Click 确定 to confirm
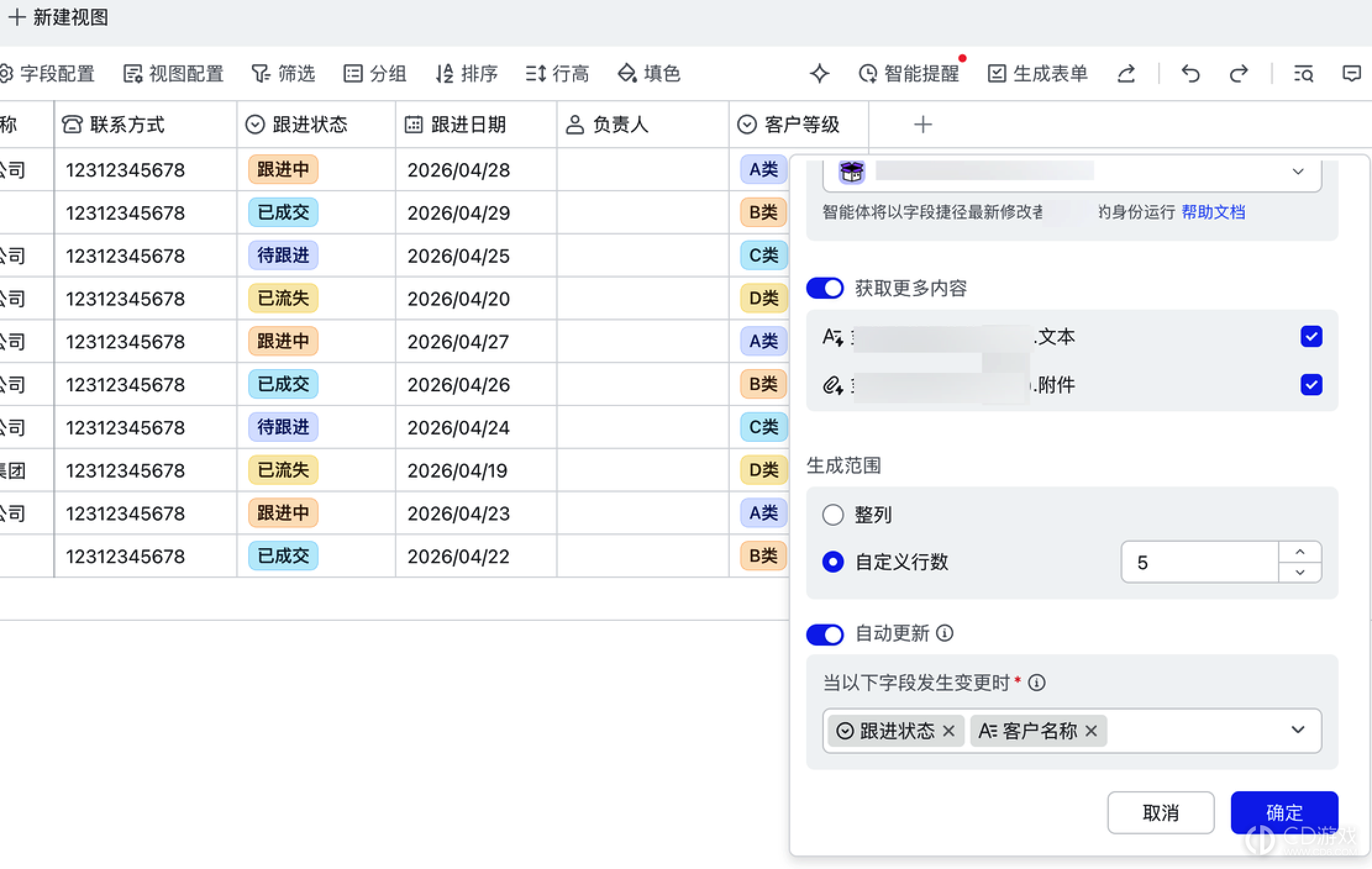 [x=1284, y=812]
